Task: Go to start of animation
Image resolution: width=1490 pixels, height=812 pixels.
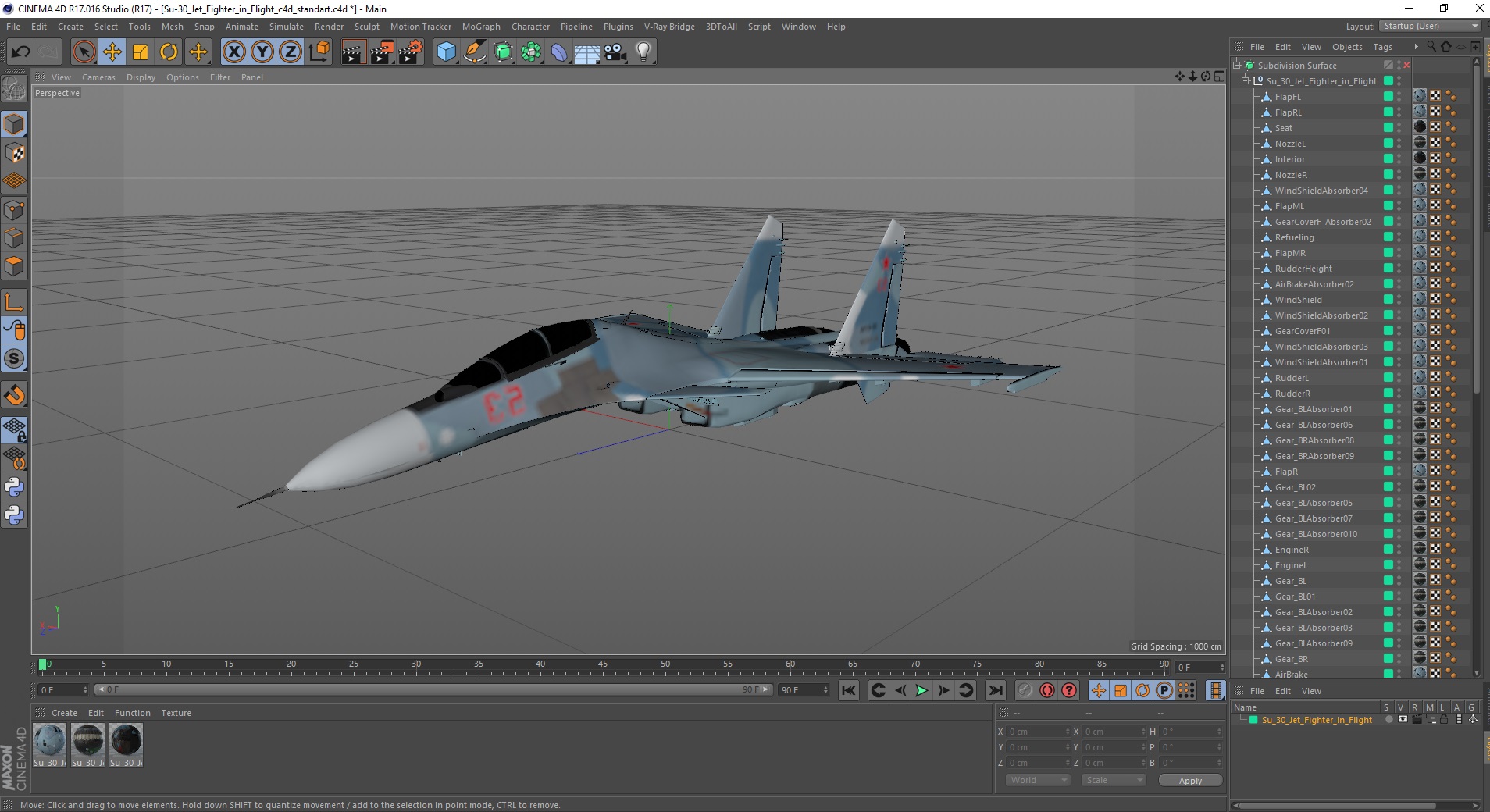Action: coord(849,690)
